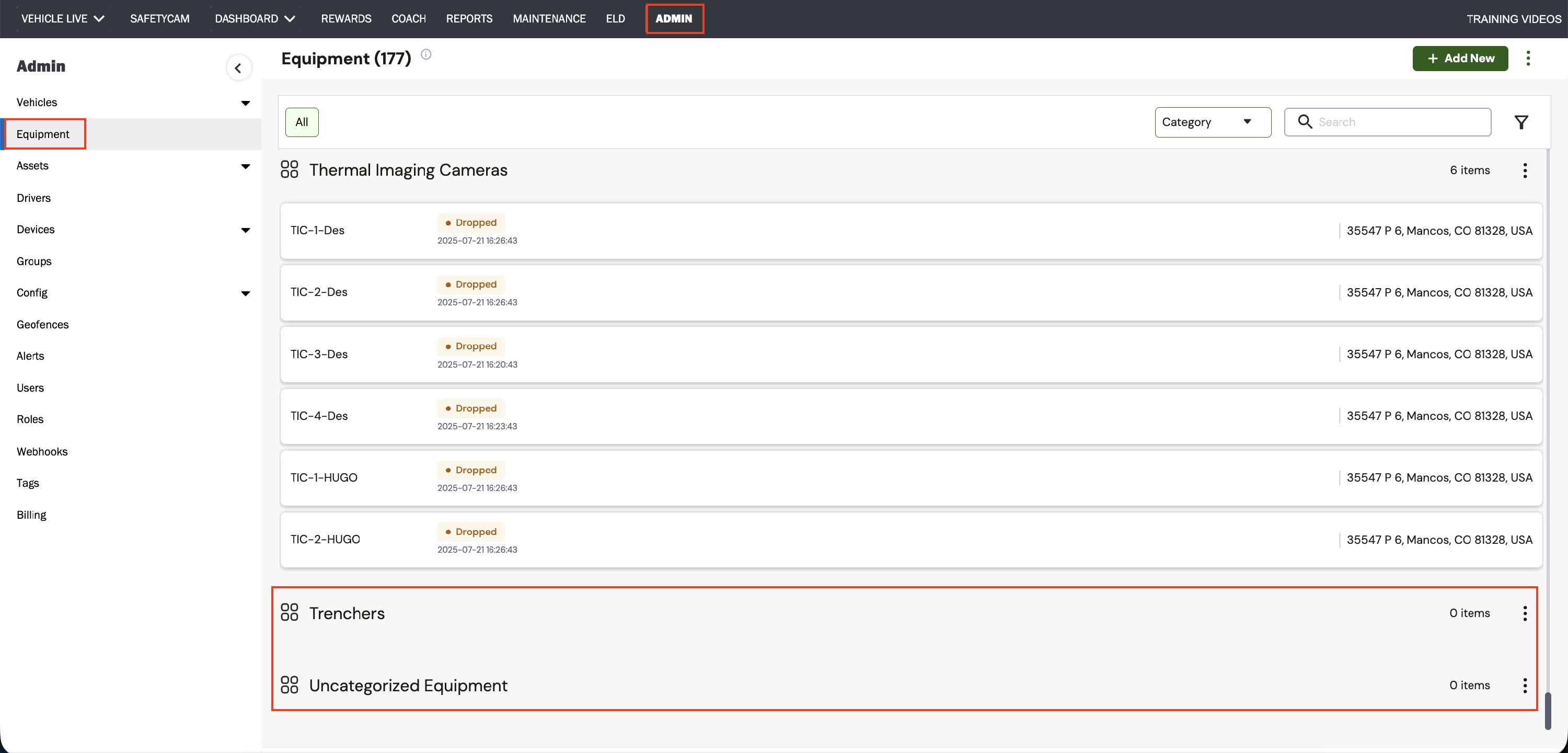Toggle the All filter chip
This screenshot has width=1568, height=753.
coord(301,122)
